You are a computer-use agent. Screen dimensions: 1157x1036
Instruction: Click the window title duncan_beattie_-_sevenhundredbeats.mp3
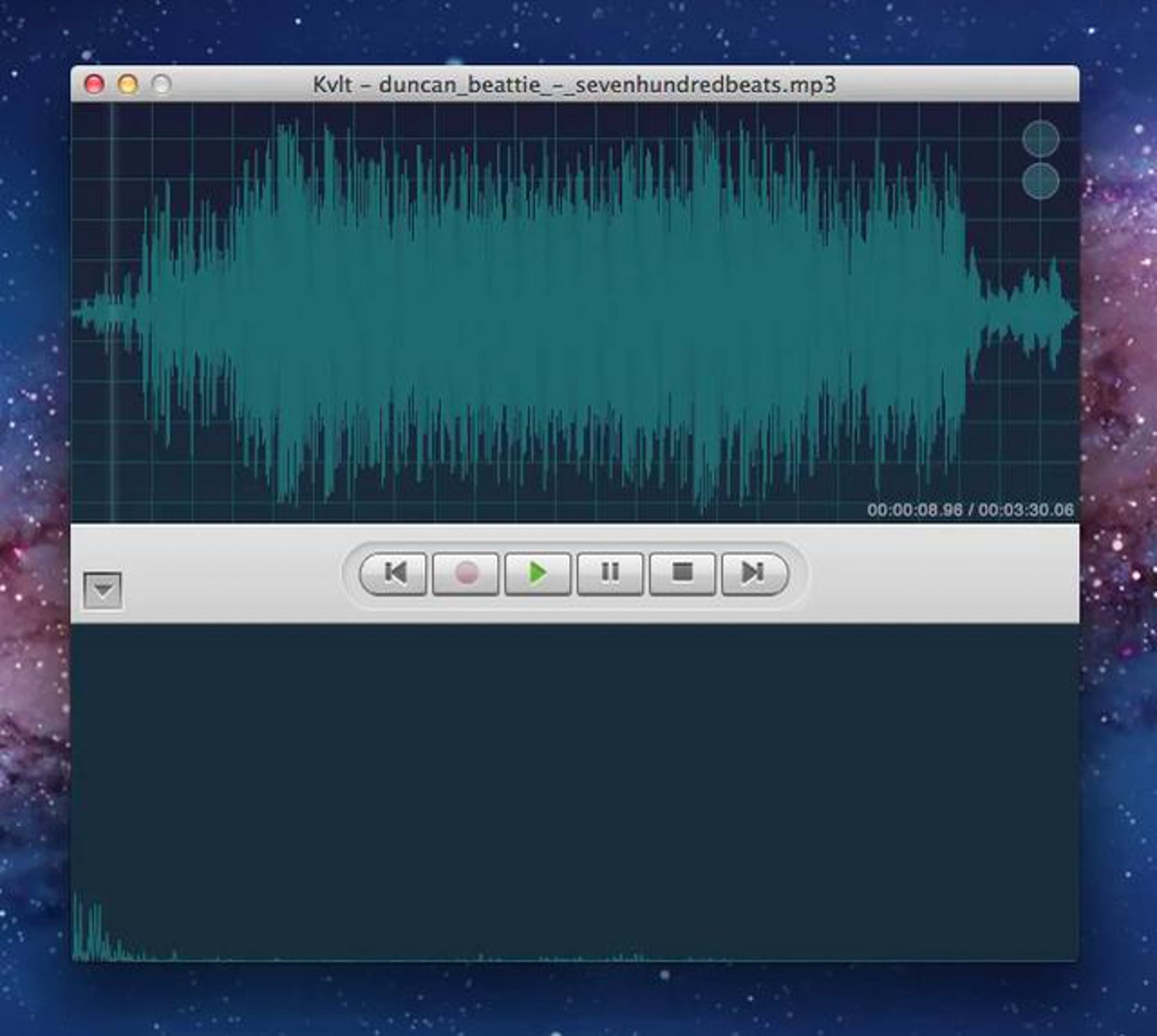574,85
